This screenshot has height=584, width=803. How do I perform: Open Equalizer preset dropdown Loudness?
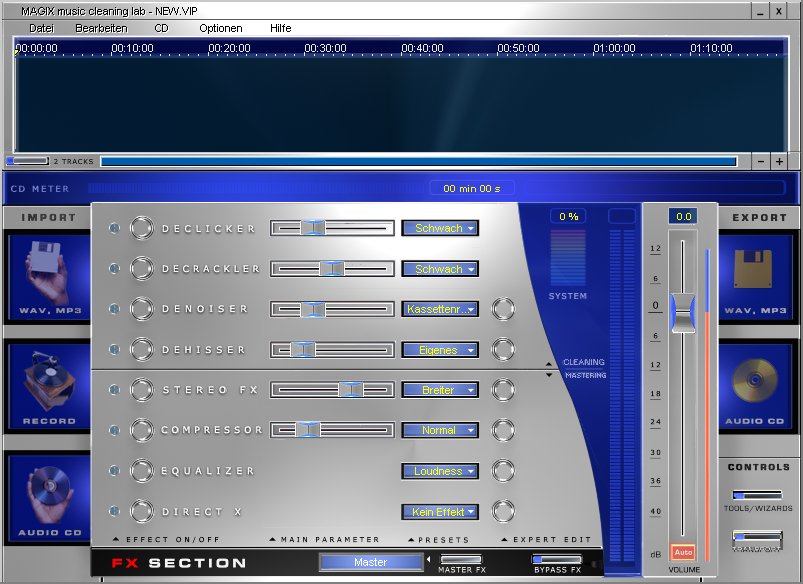pyautogui.click(x=440, y=471)
